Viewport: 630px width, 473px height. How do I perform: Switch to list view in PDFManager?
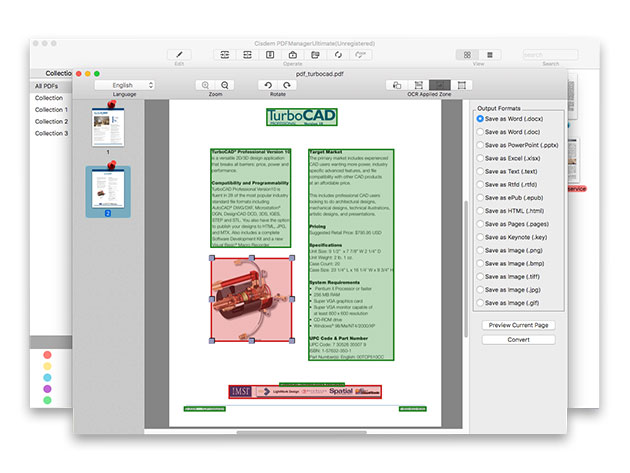[x=489, y=55]
